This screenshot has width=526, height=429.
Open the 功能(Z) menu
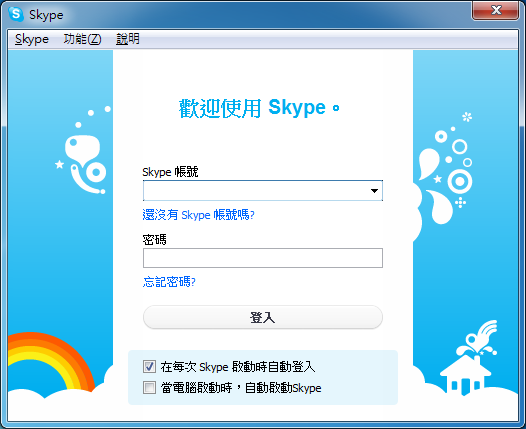click(x=82, y=39)
